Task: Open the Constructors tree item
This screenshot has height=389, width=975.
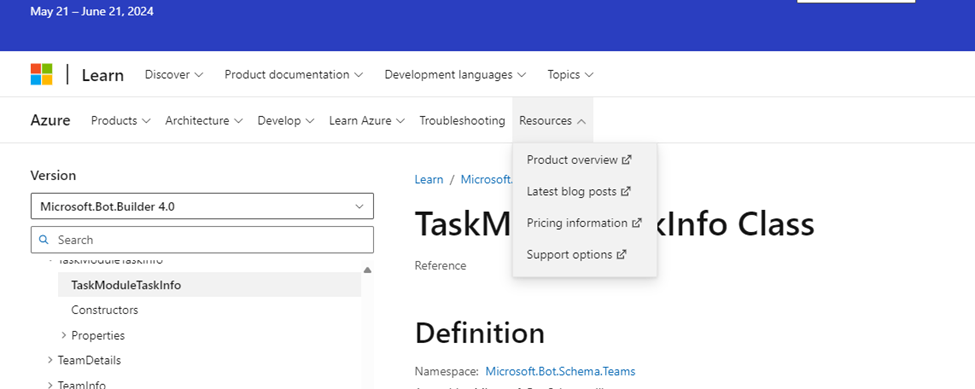Action: (104, 309)
